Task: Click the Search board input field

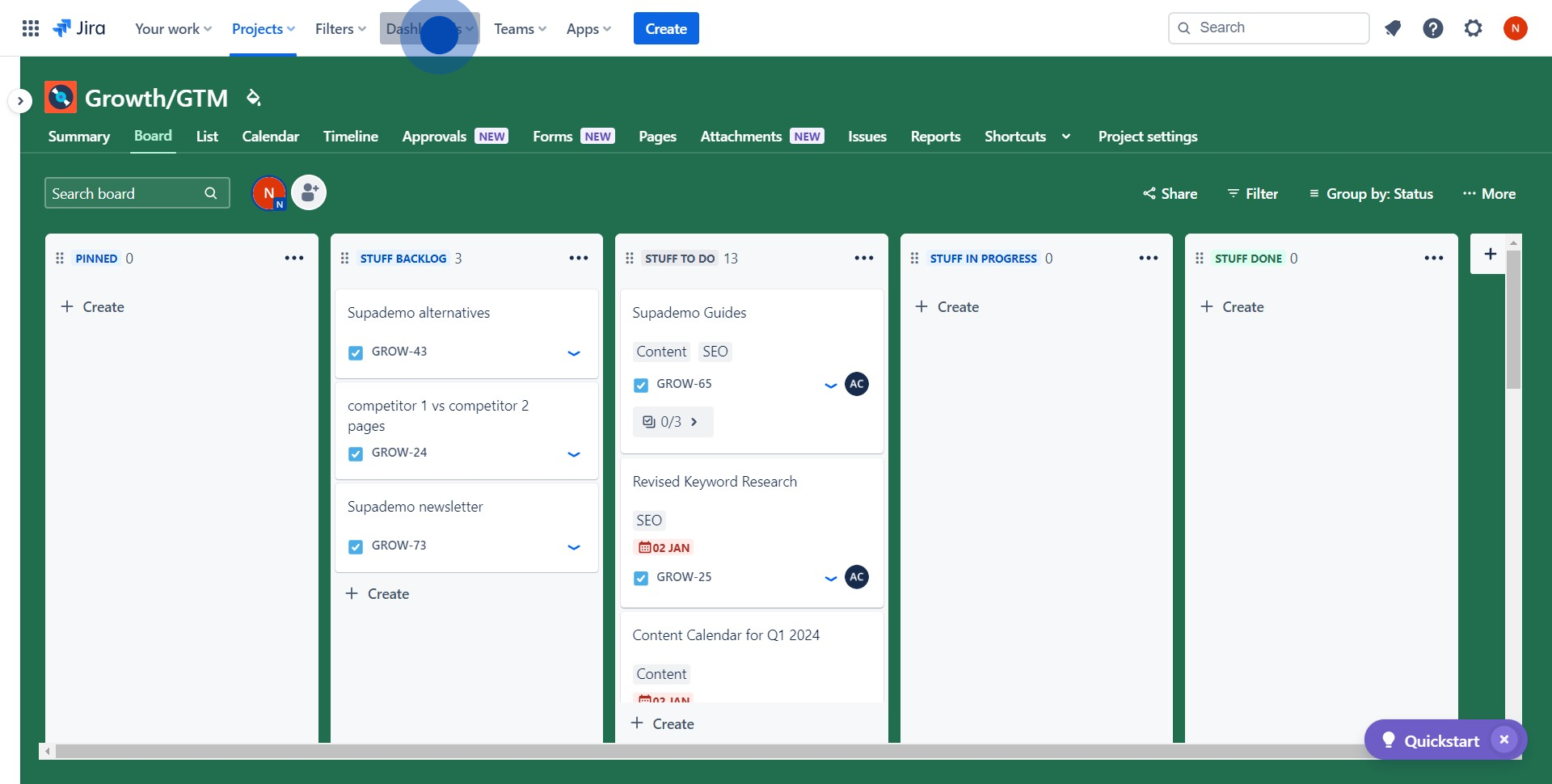Action: pyautogui.click(x=125, y=193)
